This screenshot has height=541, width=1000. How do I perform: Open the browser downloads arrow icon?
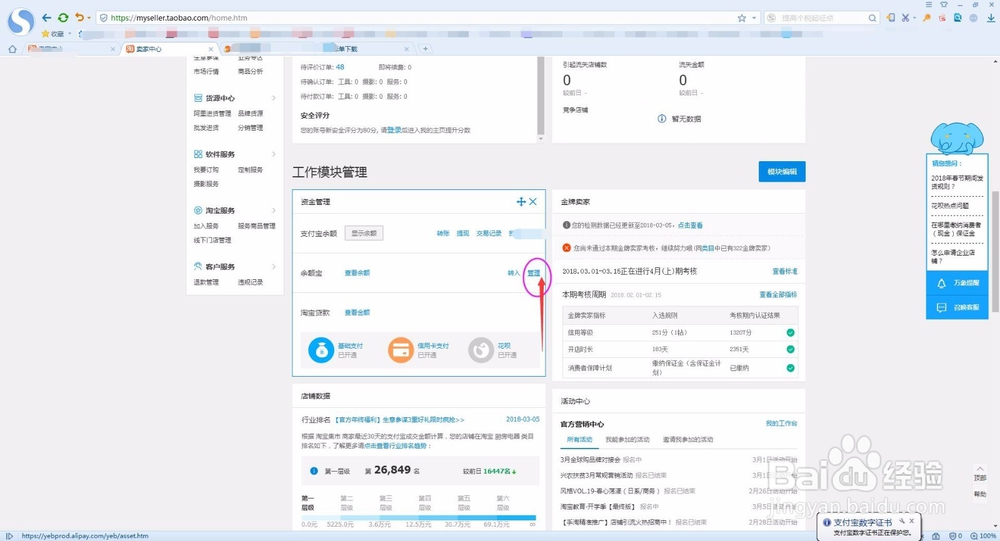pyautogui.click(x=990, y=18)
